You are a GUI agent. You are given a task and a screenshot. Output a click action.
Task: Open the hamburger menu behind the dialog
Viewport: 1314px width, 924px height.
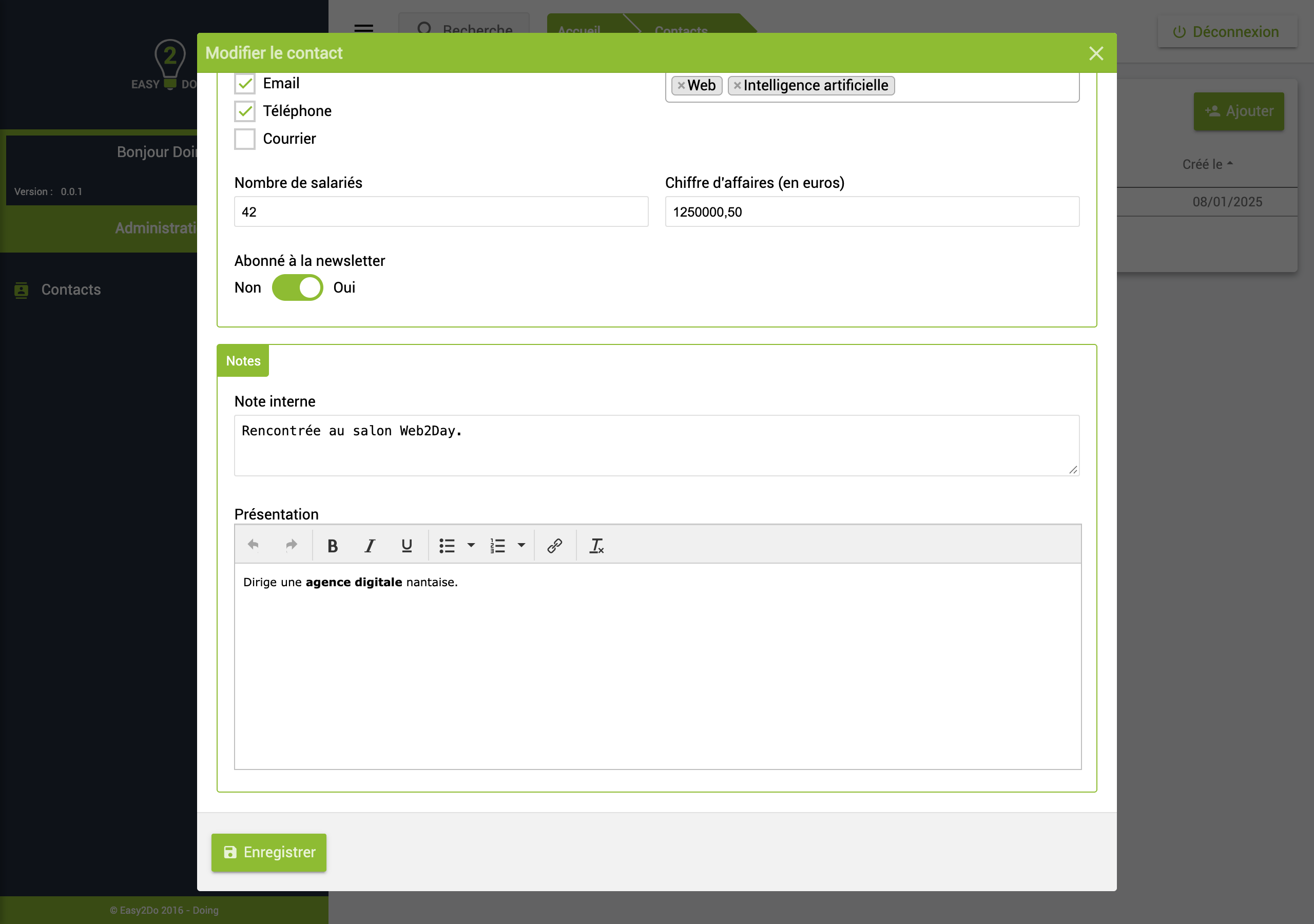pyautogui.click(x=364, y=28)
